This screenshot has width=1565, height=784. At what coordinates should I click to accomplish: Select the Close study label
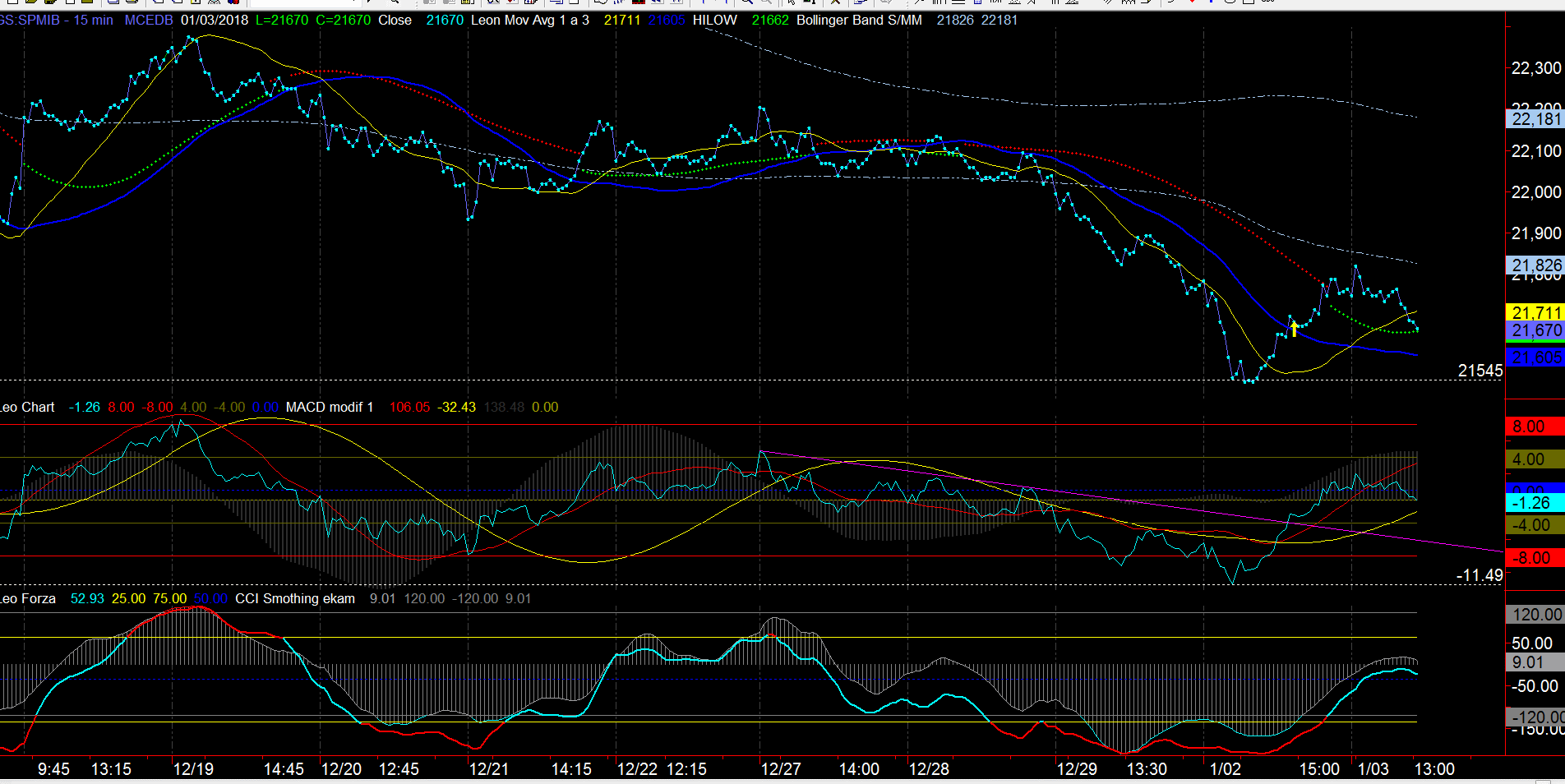395,20
